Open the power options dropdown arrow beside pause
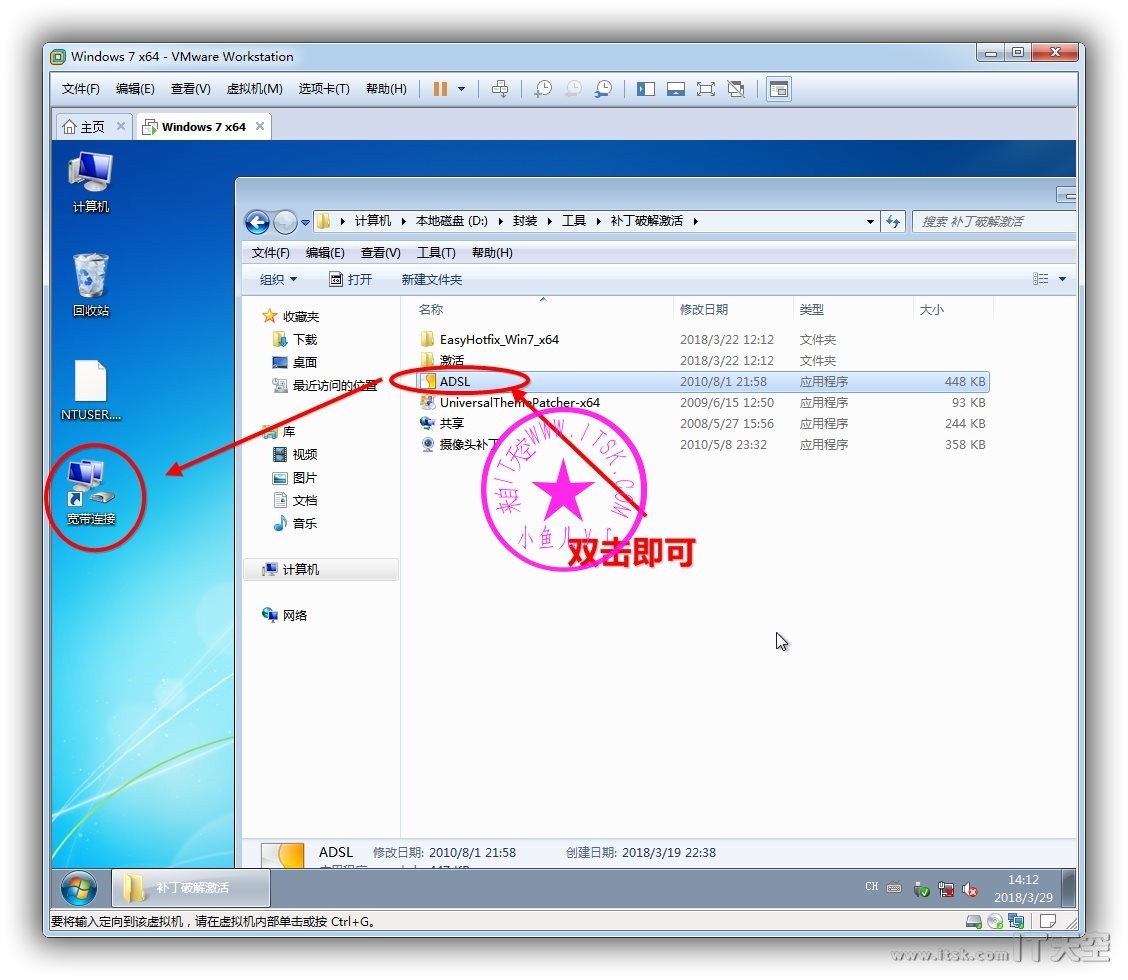Image resolution: width=1128 pixels, height=980 pixels. pos(461,89)
